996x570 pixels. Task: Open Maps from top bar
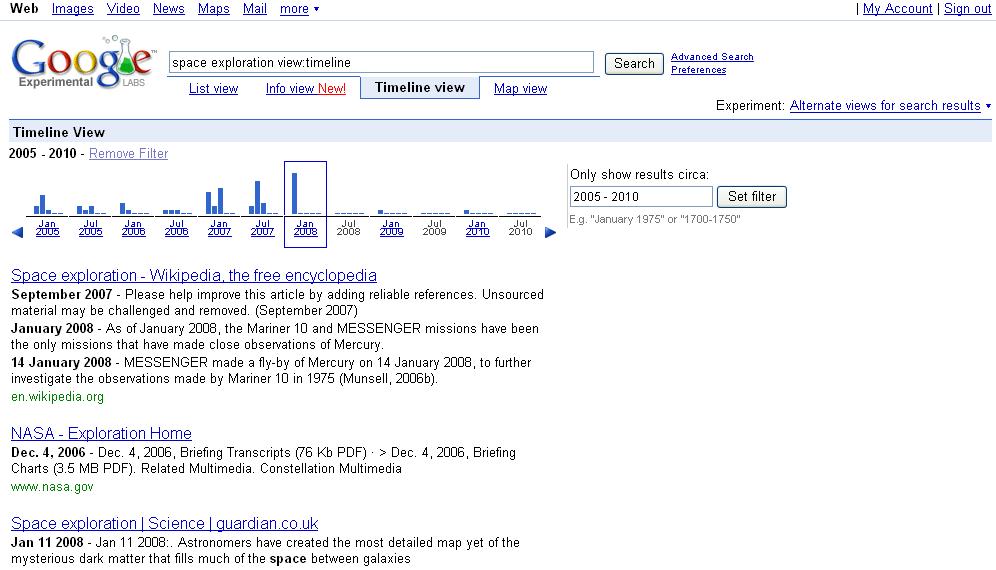tap(213, 9)
